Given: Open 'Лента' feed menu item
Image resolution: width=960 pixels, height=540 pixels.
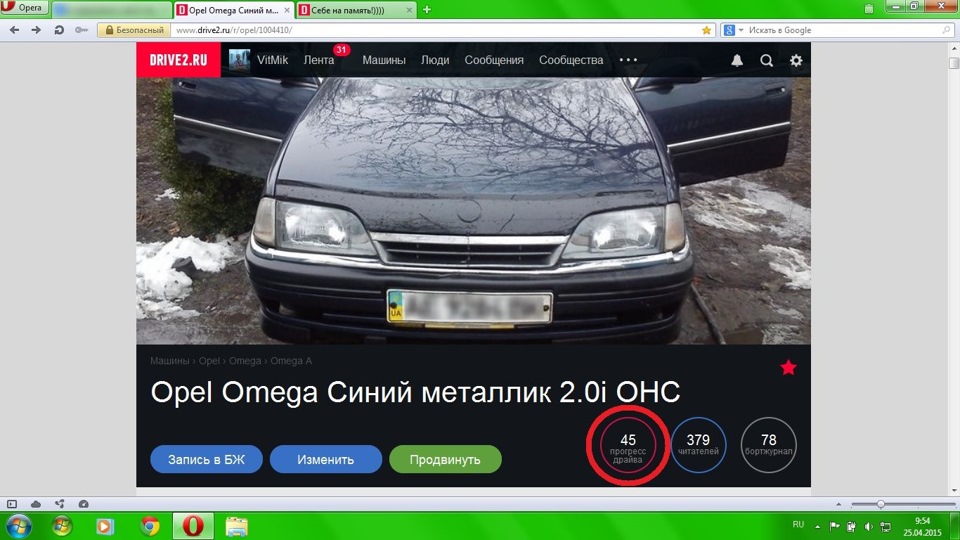Looking at the screenshot, I should click(x=319, y=60).
